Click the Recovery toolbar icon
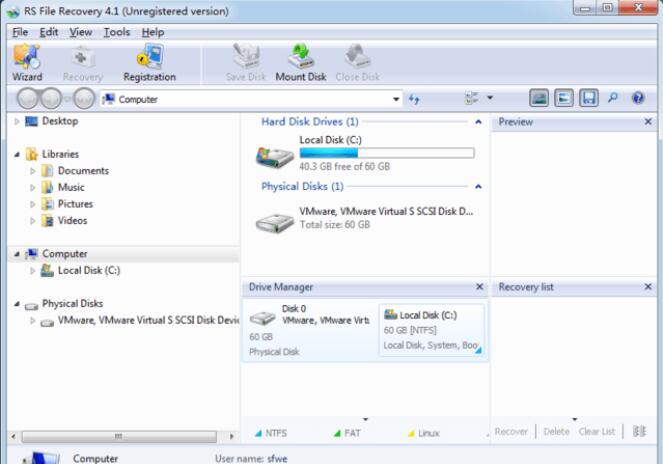 point(83,63)
